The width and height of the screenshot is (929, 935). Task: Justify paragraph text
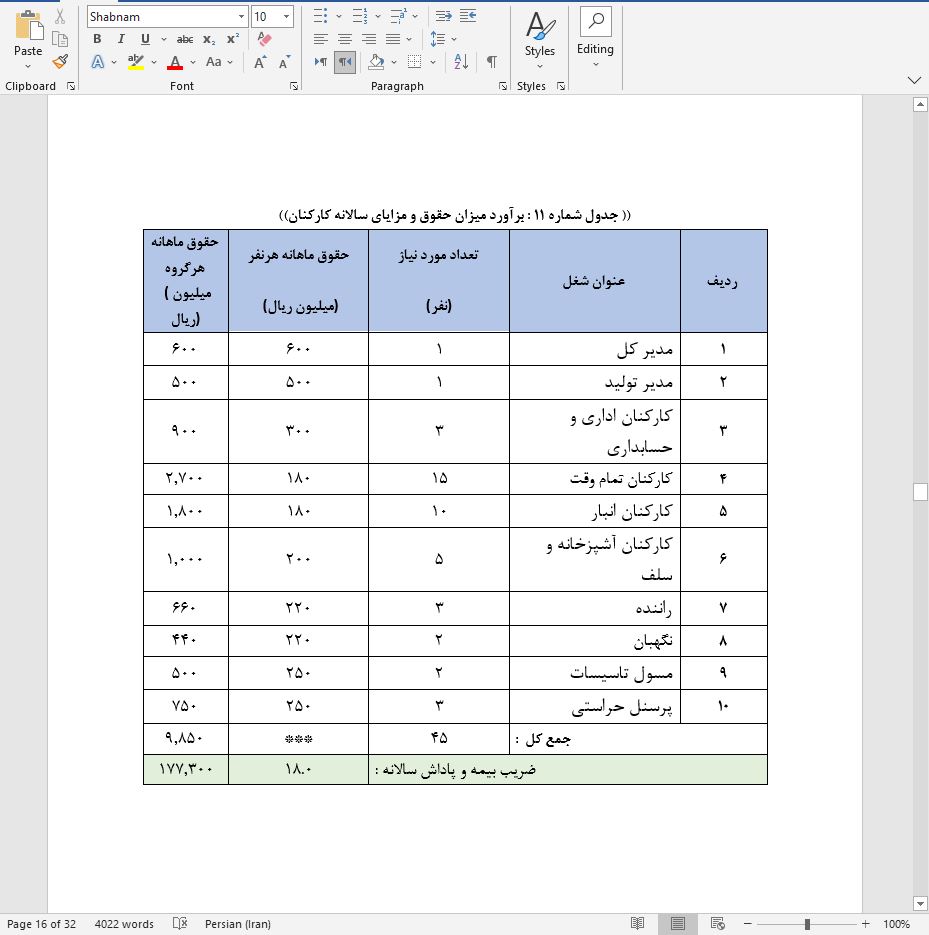pos(393,39)
